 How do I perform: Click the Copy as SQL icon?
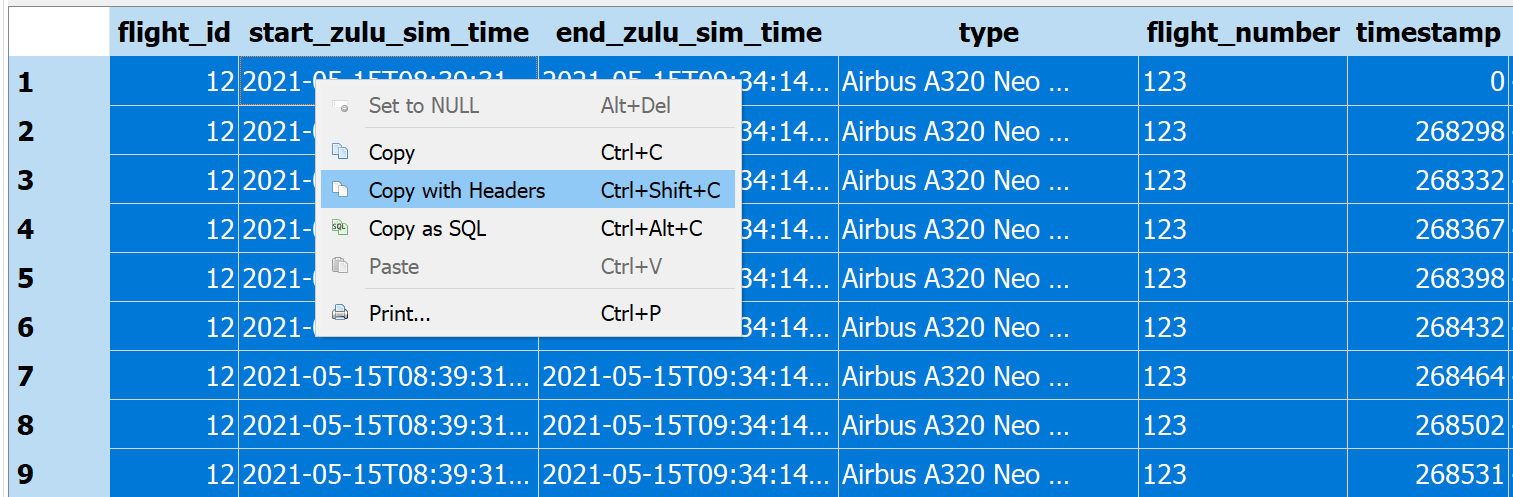(341, 228)
